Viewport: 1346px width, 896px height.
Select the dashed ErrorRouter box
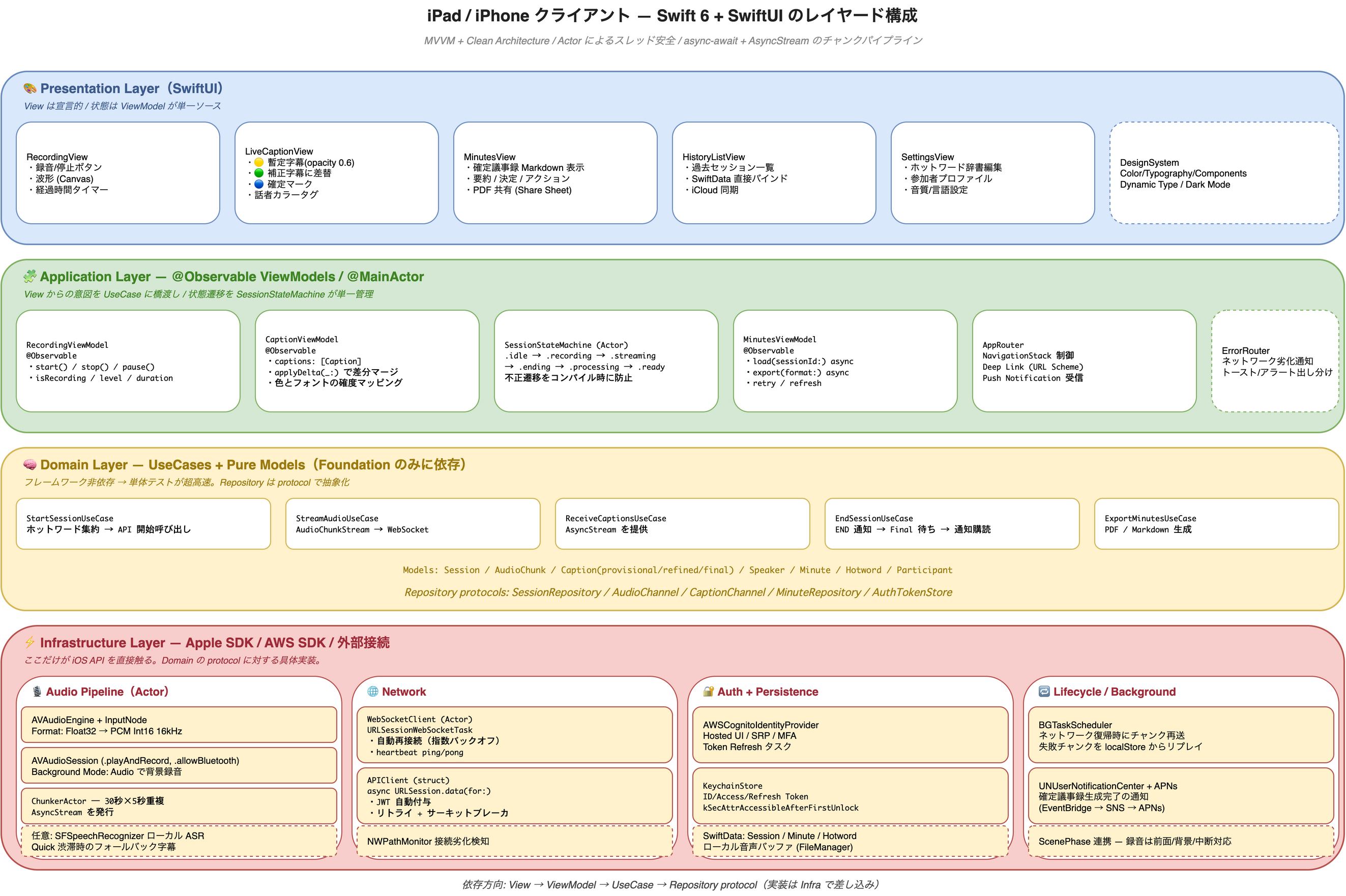coord(1275,361)
